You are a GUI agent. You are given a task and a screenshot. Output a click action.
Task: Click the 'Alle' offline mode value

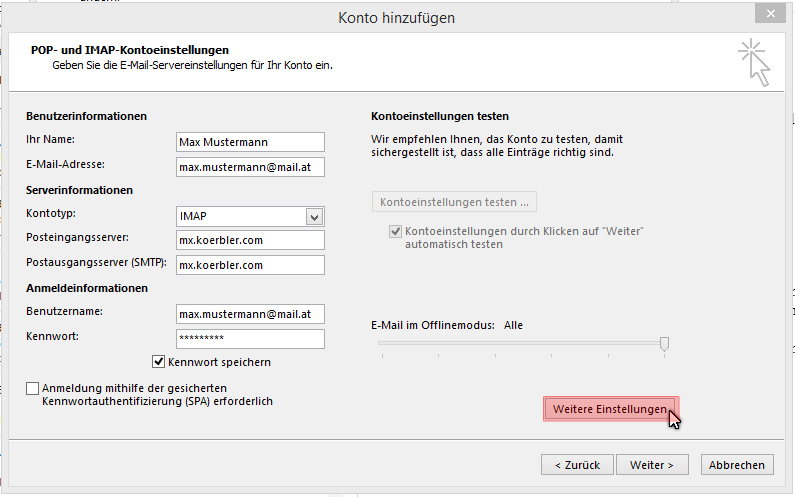pos(513,325)
